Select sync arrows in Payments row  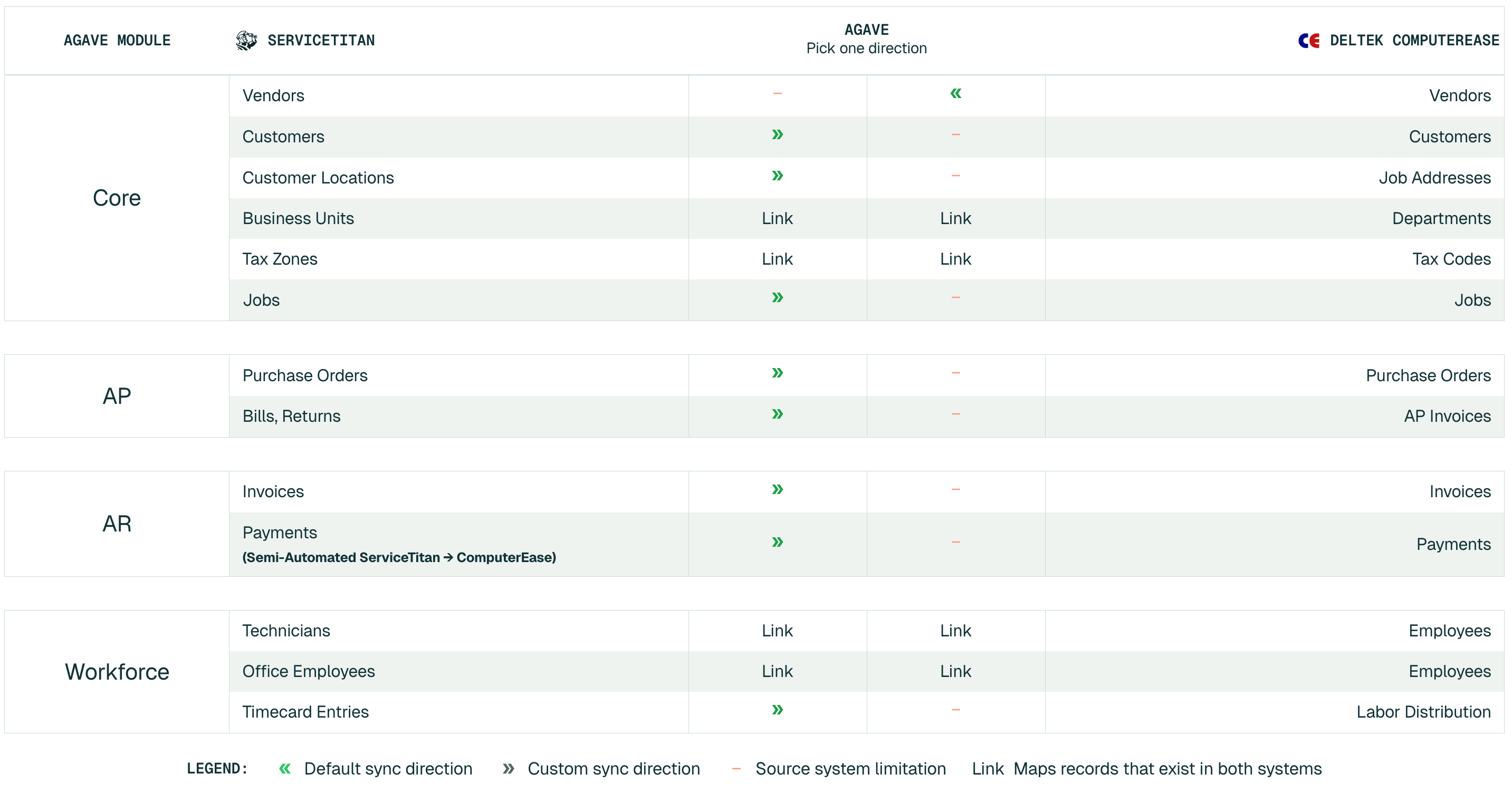[x=777, y=542]
